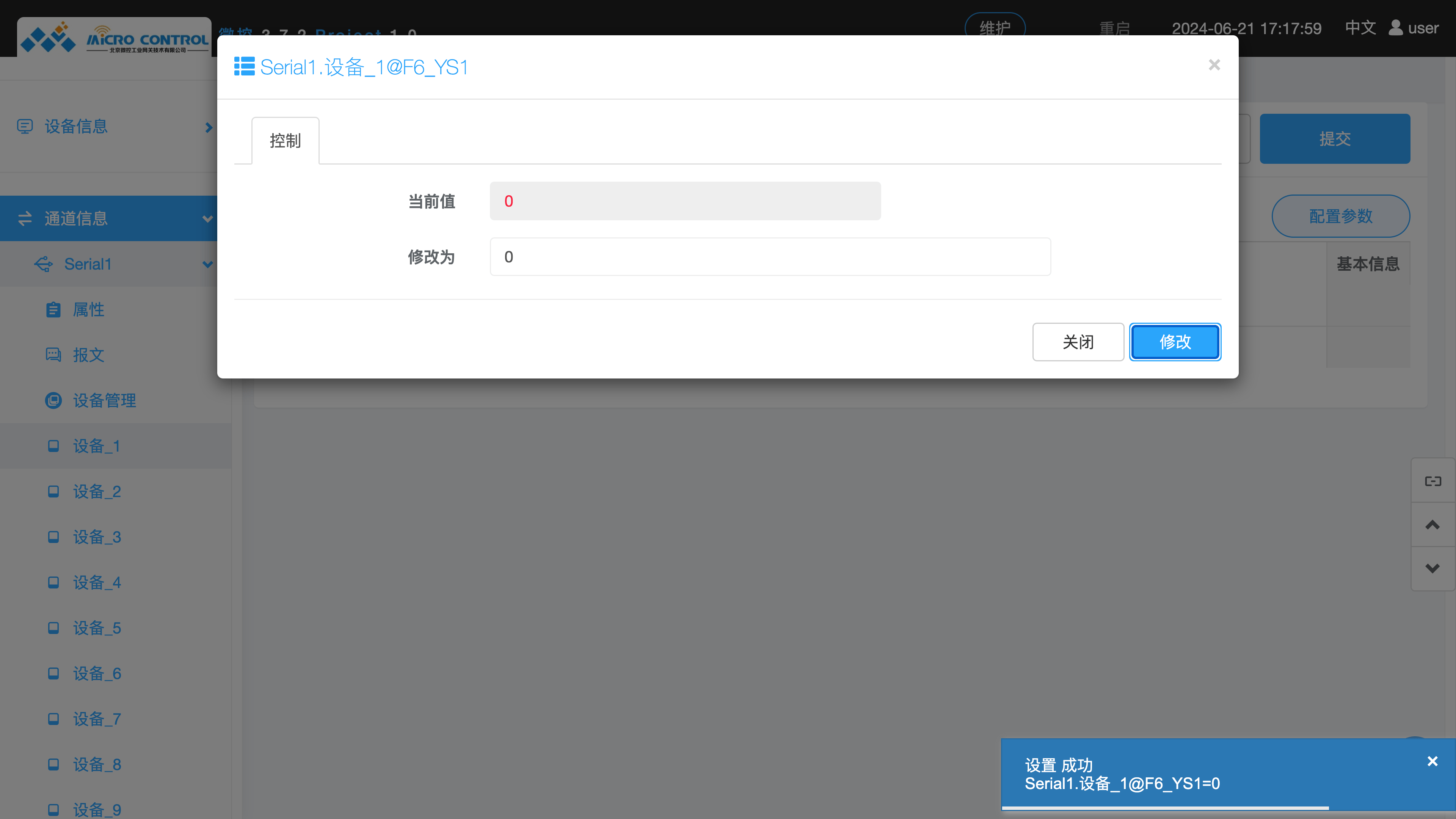The width and height of the screenshot is (1456, 819).
Task: Click the monitor icon beside 设备信息
Action: [x=25, y=127]
